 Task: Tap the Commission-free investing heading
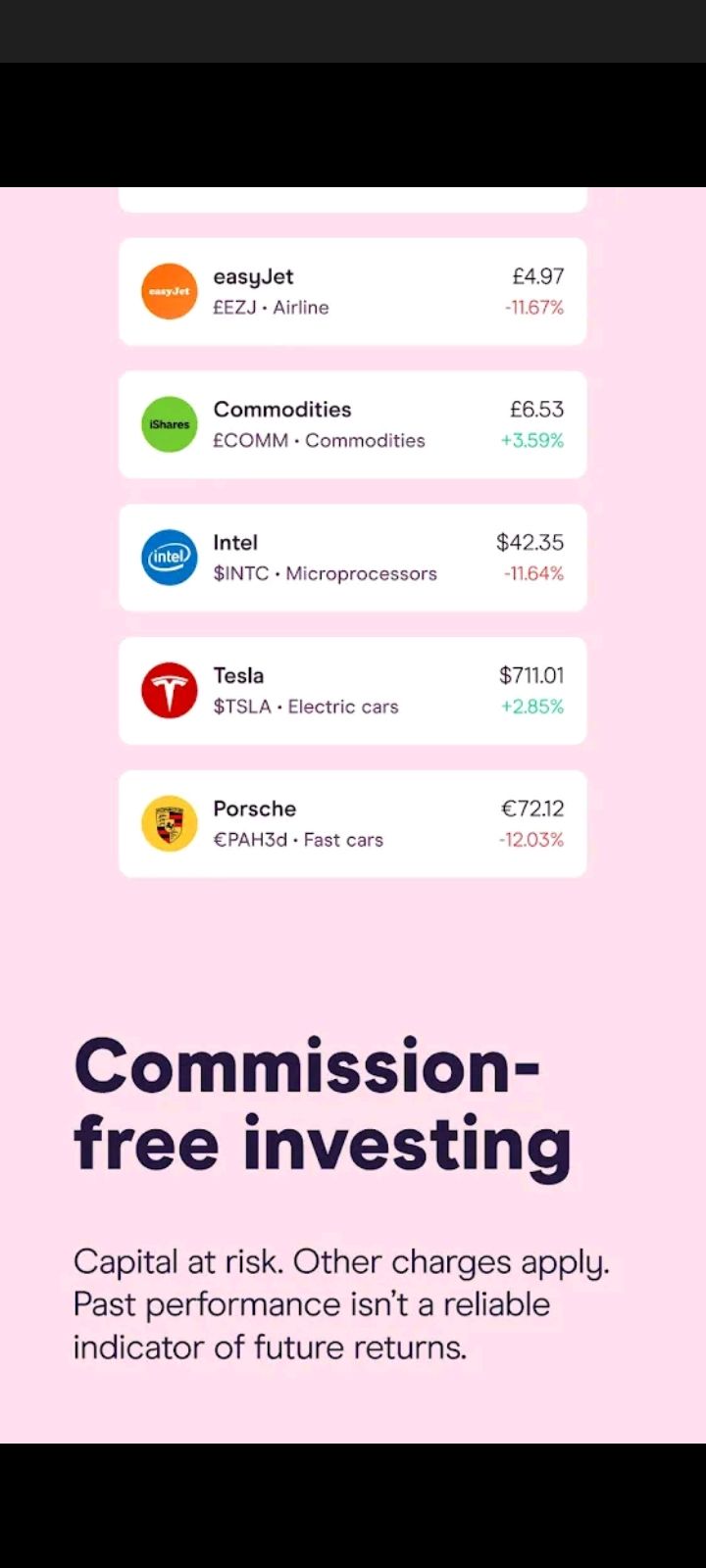point(323,1104)
